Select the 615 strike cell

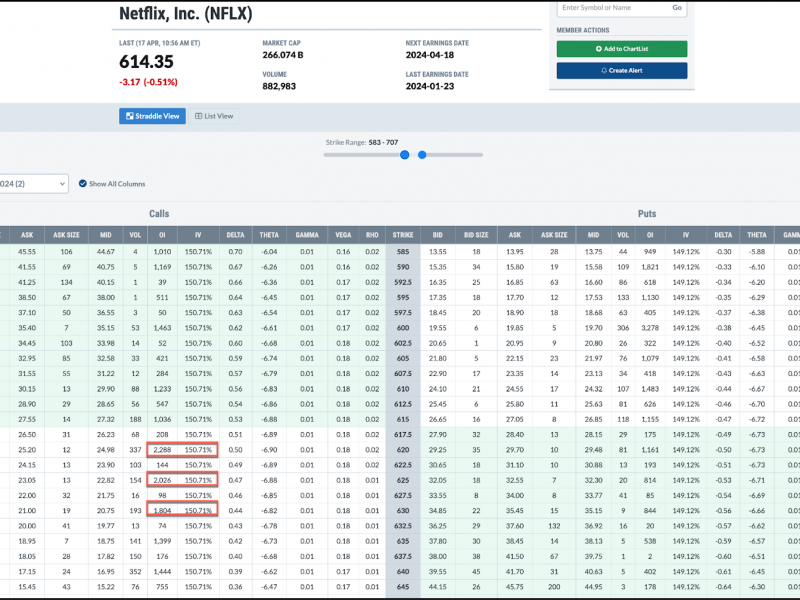tap(403, 419)
